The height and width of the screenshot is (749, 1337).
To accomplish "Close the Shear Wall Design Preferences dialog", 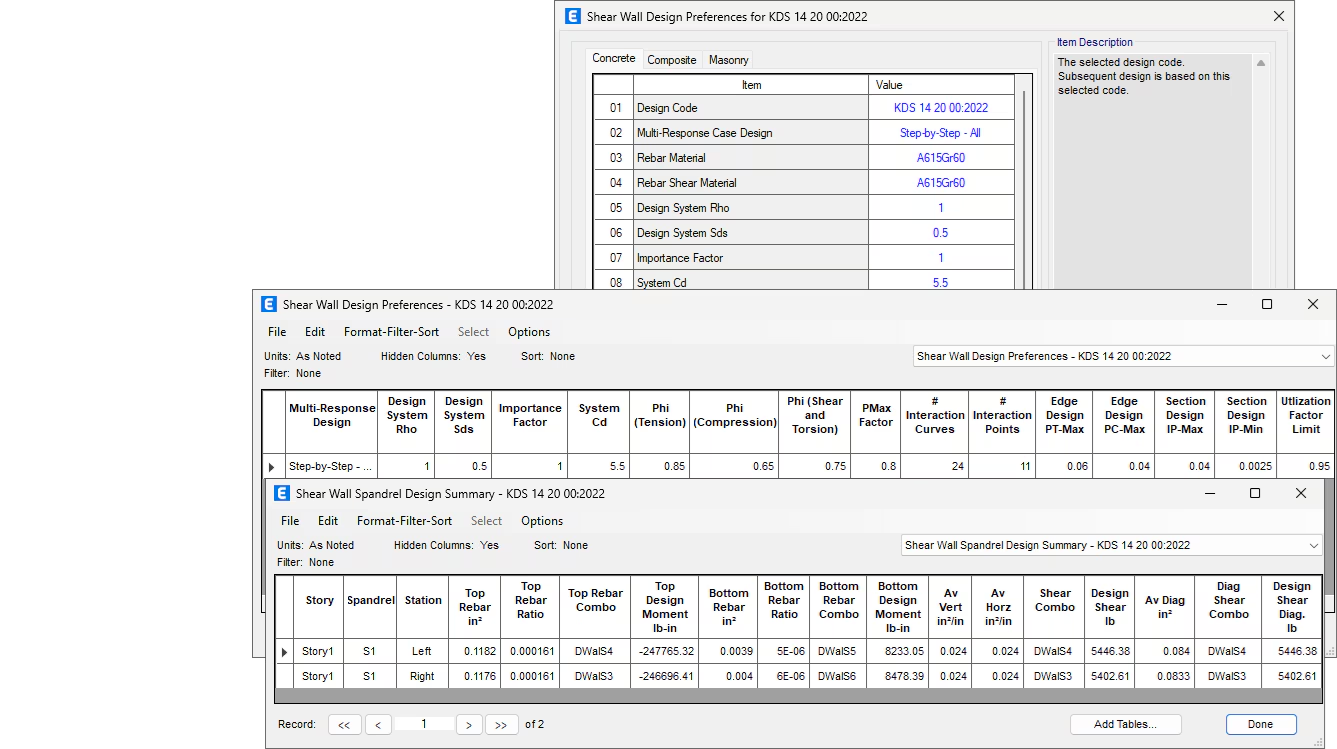I will pos(1278,16).
